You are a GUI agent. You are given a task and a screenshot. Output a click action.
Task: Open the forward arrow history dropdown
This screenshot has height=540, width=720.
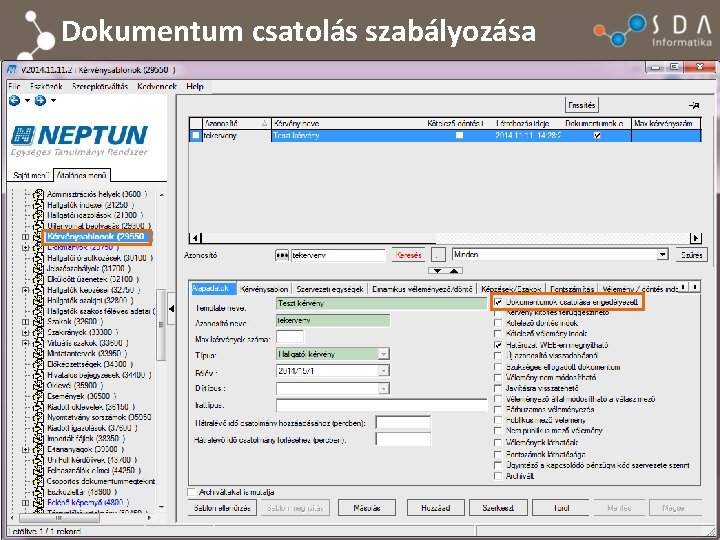[x=53, y=101]
